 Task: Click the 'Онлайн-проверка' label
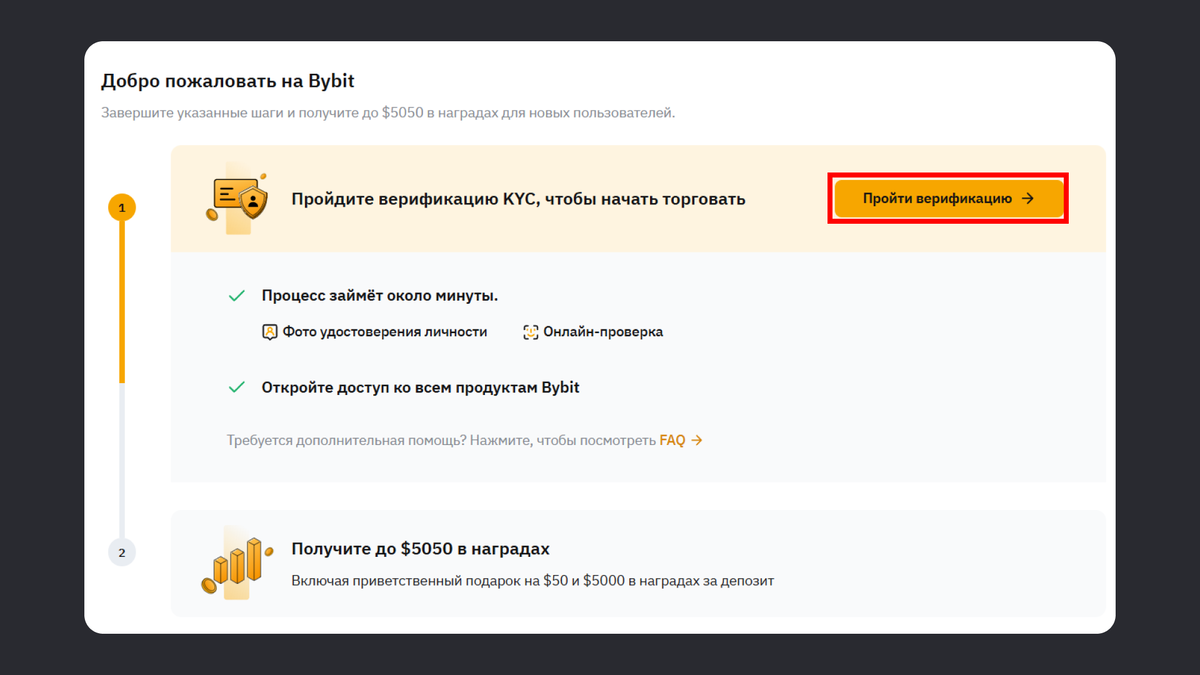click(x=603, y=332)
